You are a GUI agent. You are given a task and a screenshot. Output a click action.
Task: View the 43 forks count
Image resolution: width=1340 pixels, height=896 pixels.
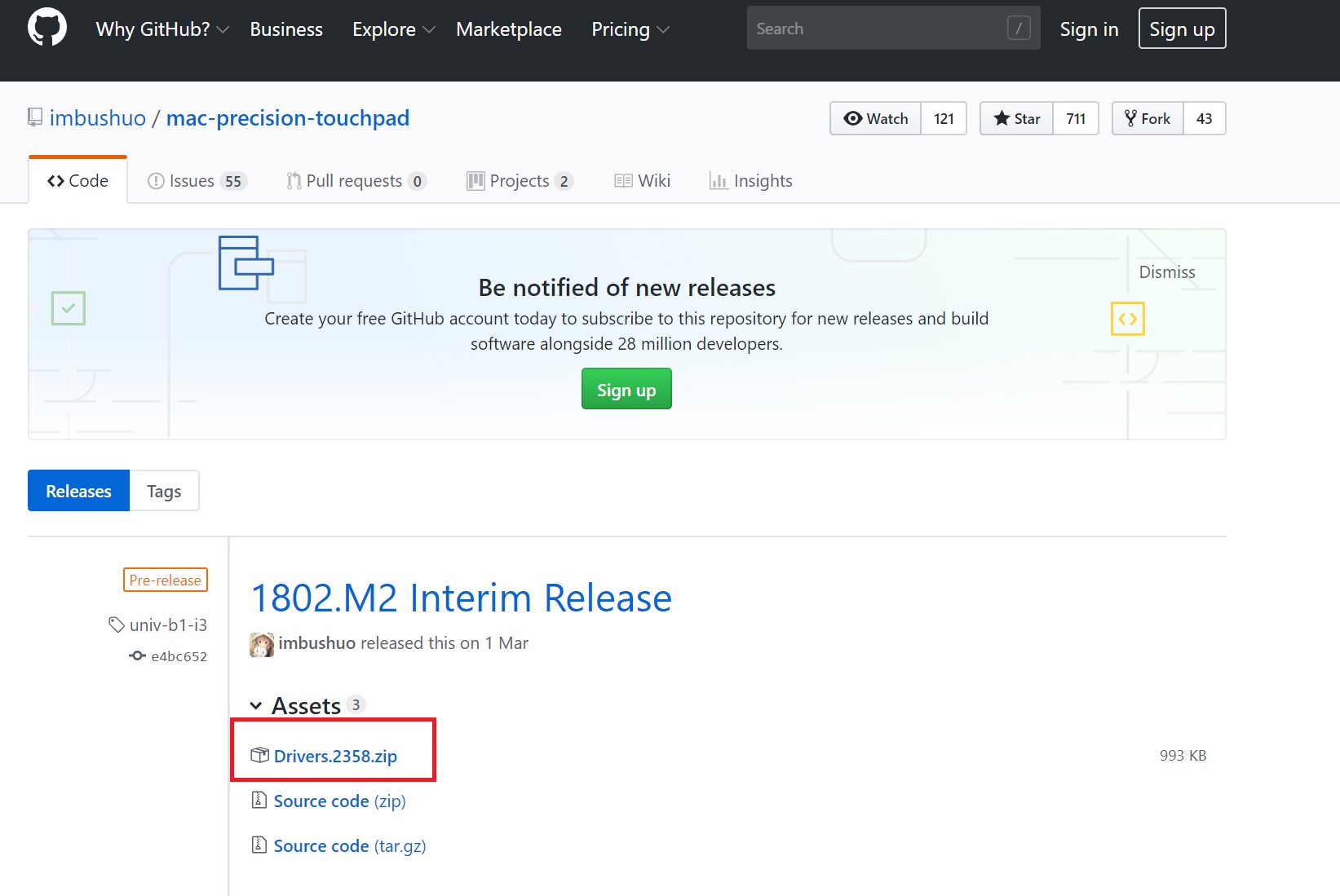point(1205,118)
